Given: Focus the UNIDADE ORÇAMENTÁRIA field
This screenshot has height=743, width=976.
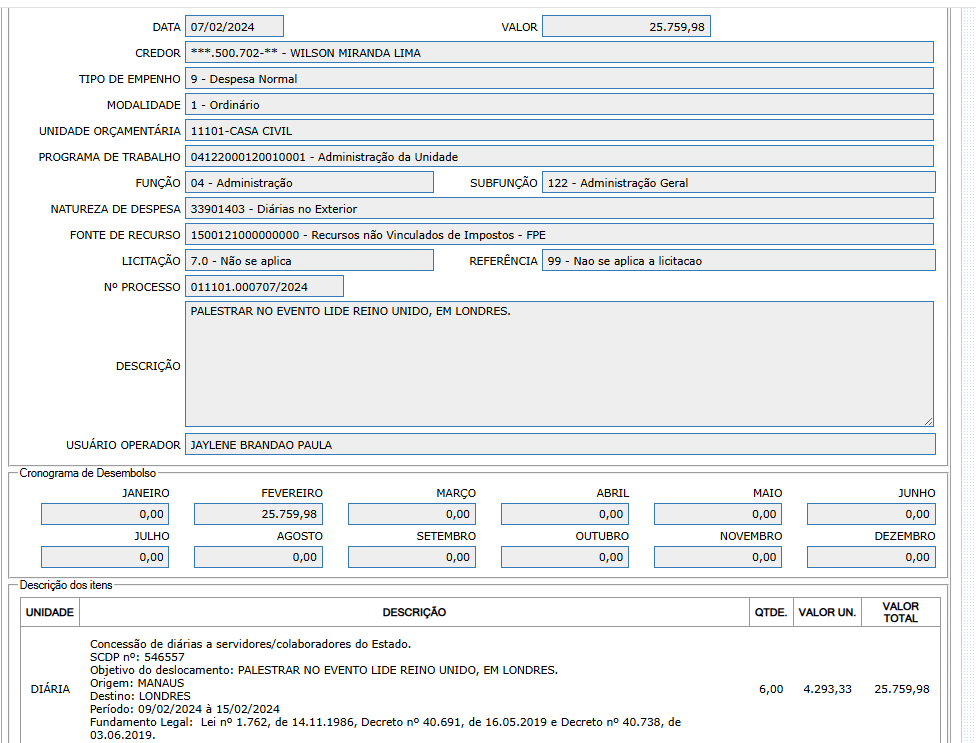Looking at the screenshot, I should coord(559,131).
